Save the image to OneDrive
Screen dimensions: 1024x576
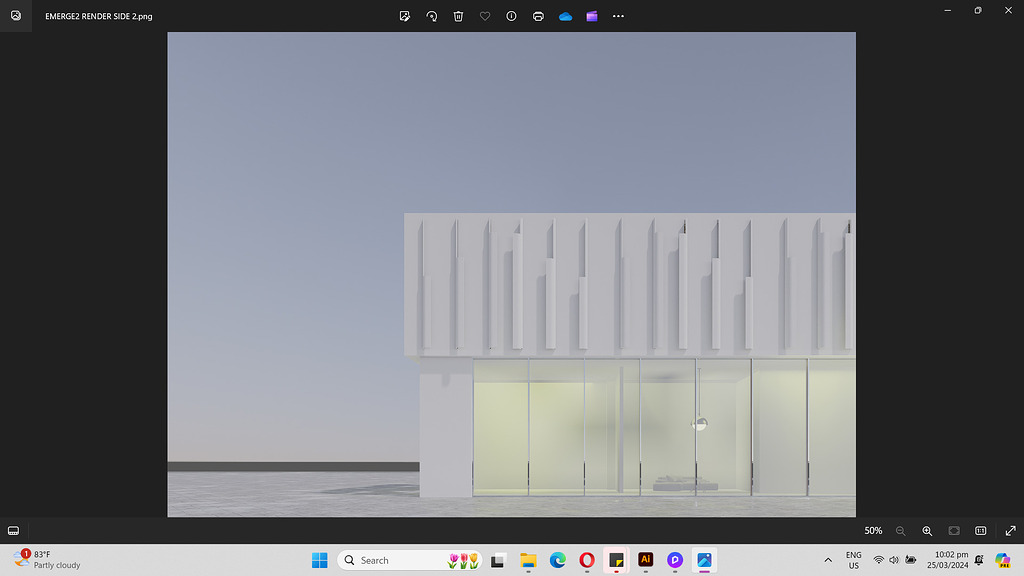(565, 16)
